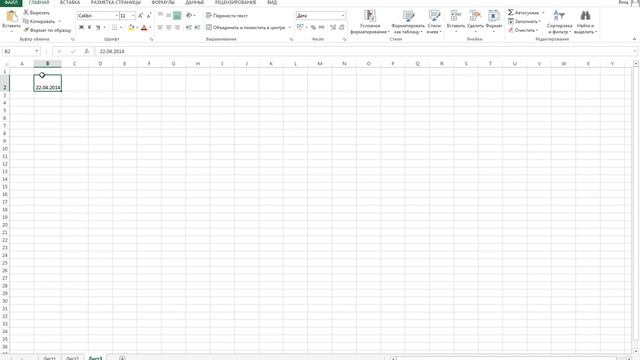640x360 pixels.
Task: Click Insert cells (Вставить) in Cells group
Action: [x=456, y=20]
